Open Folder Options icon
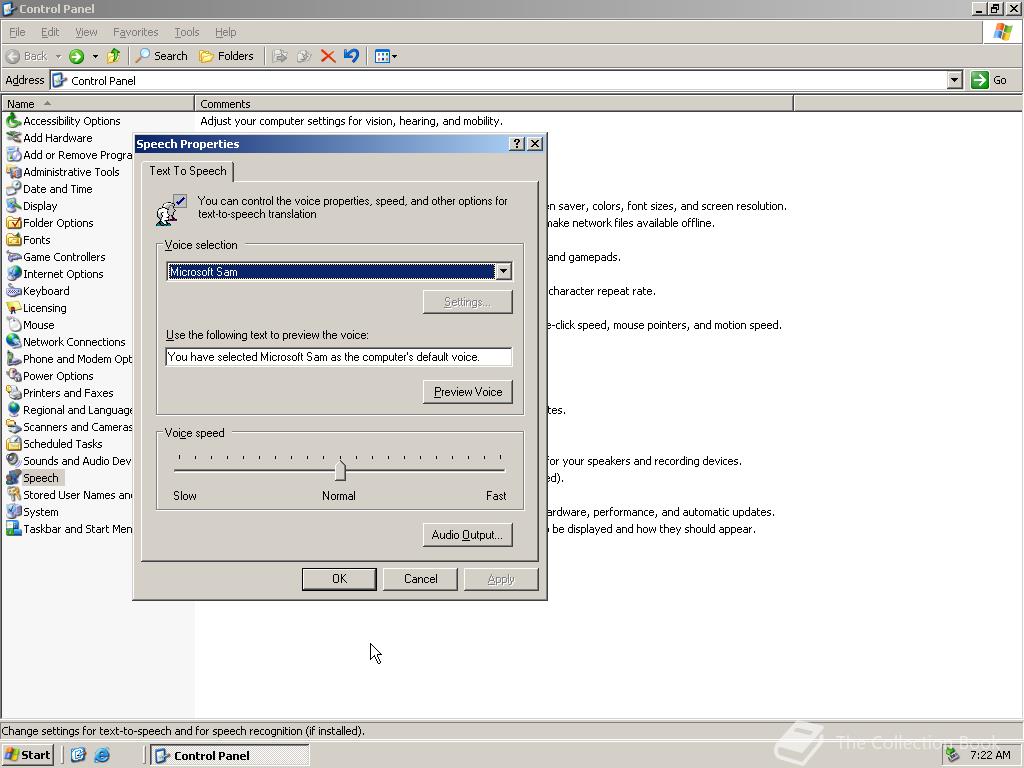The height and width of the screenshot is (768, 1024). pos(13,223)
